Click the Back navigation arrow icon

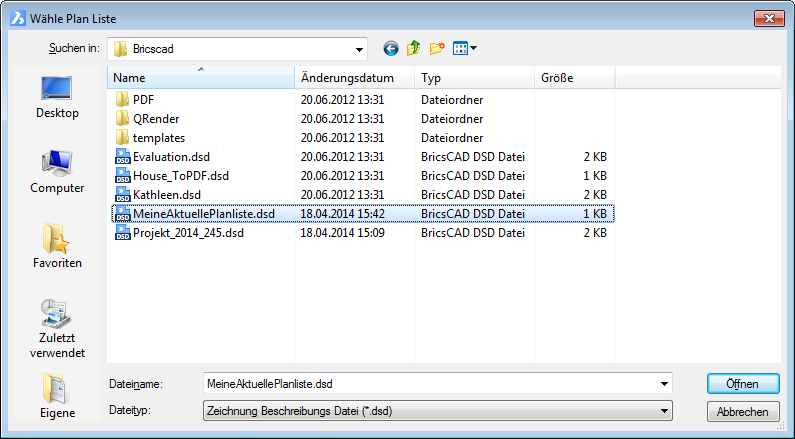point(391,48)
